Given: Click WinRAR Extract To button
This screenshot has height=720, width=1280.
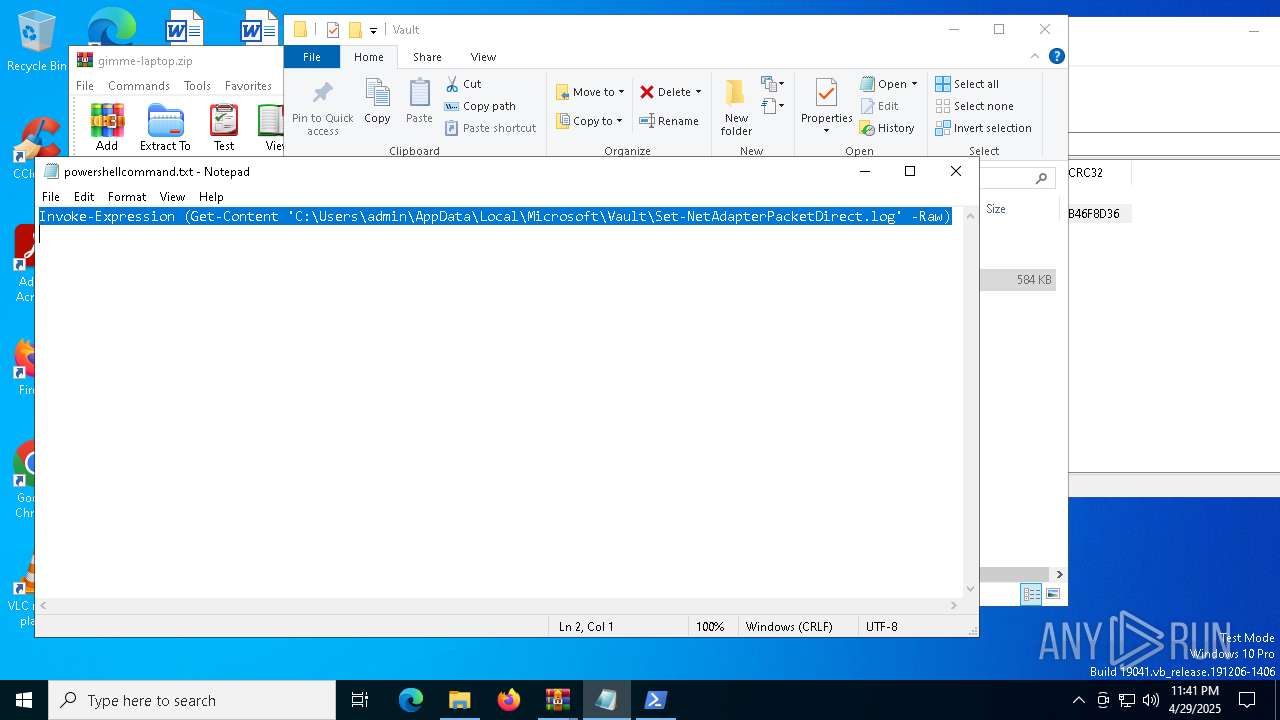Looking at the screenshot, I should click(x=165, y=127).
